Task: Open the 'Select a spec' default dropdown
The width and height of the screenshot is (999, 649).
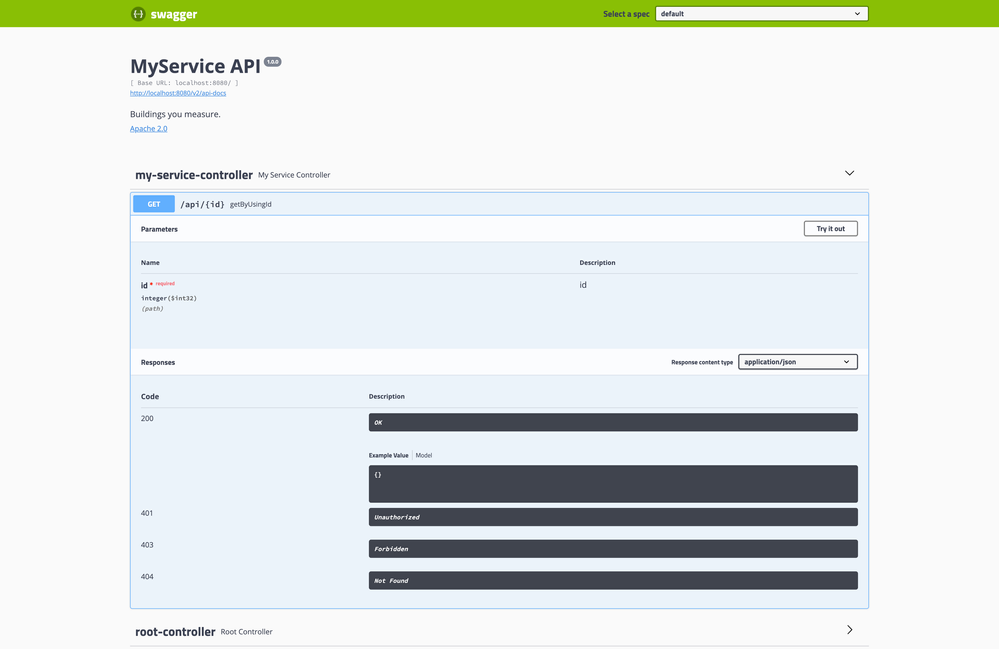Action: click(x=761, y=13)
